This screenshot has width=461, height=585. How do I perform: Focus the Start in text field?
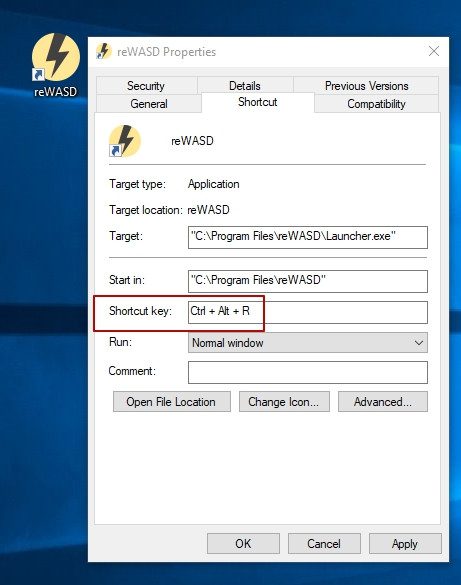coord(308,281)
